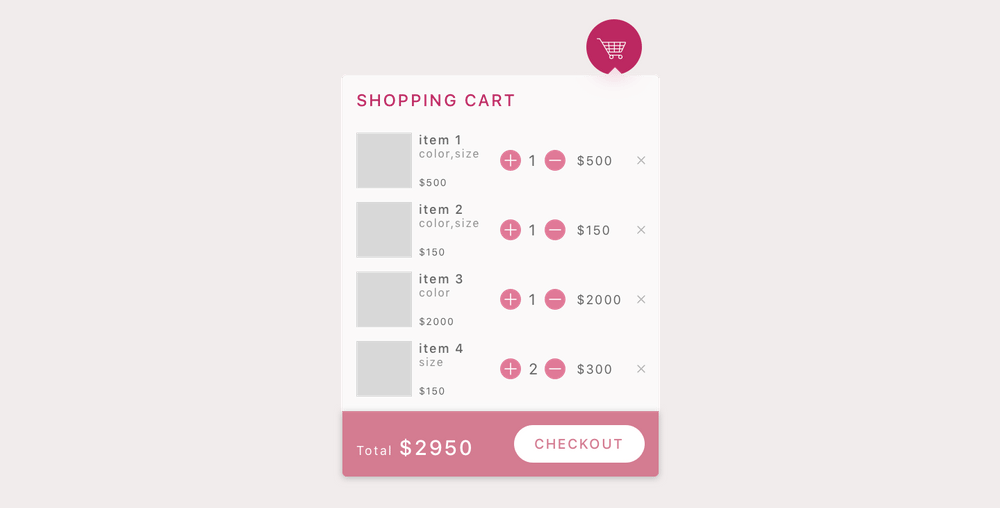Click item 3 thumbnail placeholder
The image size is (1000, 508).
(384, 300)
